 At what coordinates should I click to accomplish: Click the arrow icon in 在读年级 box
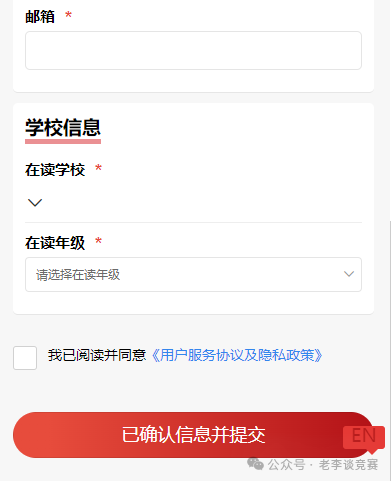(349, 274)
